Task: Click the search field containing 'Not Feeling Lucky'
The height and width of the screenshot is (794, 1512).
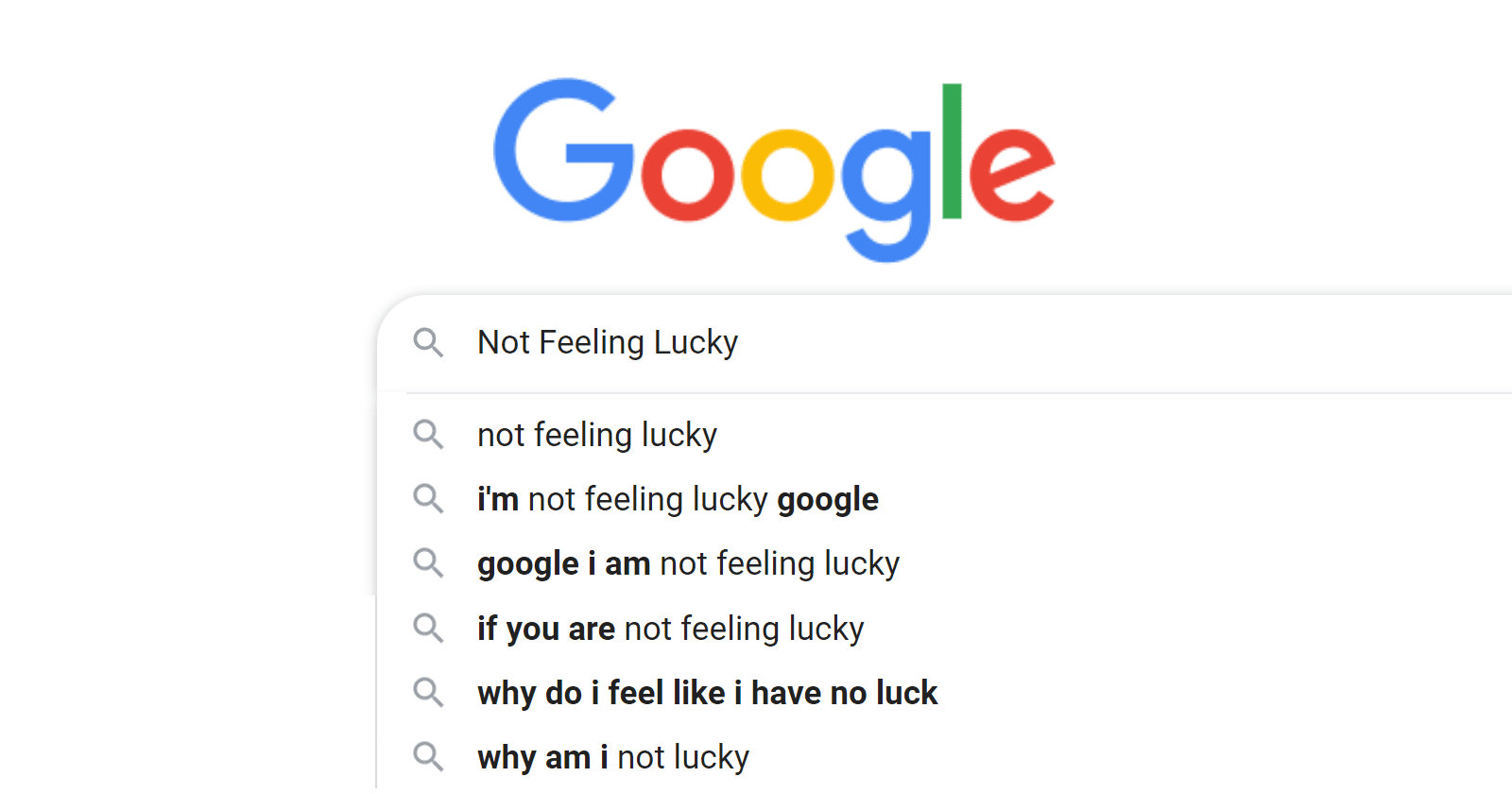Action: (945, 342)
